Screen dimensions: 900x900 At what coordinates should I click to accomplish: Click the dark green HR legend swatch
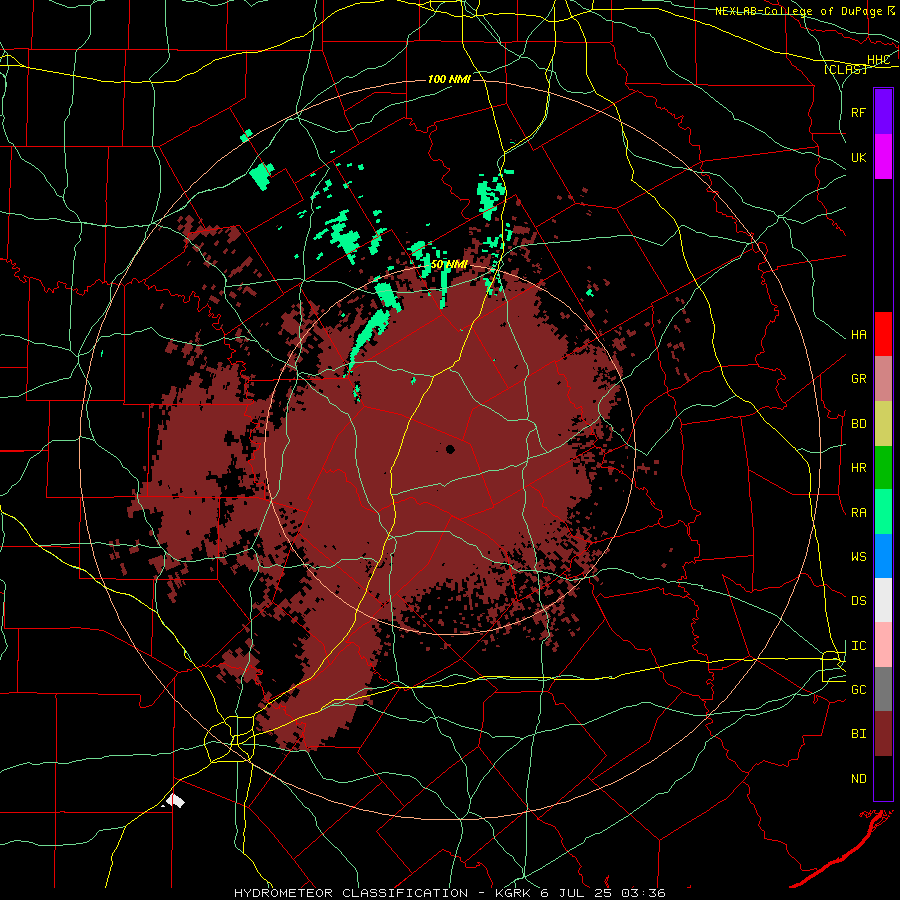pos(883,468)
